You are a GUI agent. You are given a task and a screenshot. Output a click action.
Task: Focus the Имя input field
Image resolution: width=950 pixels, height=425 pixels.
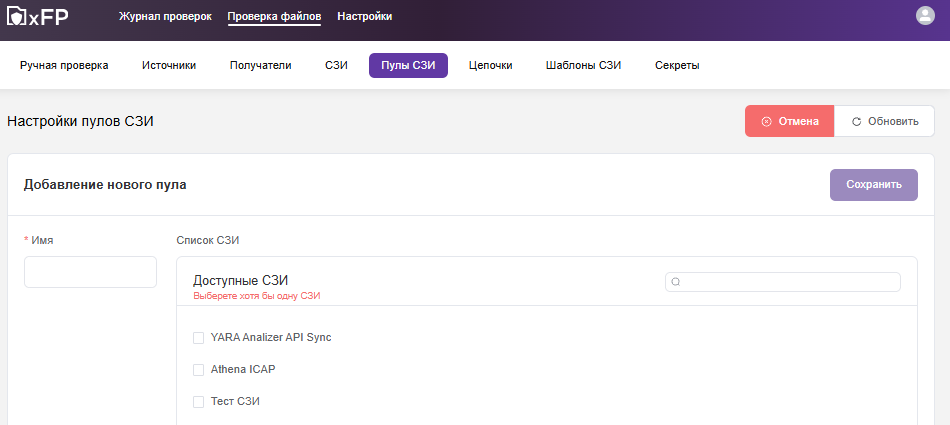tap(90, 272)
